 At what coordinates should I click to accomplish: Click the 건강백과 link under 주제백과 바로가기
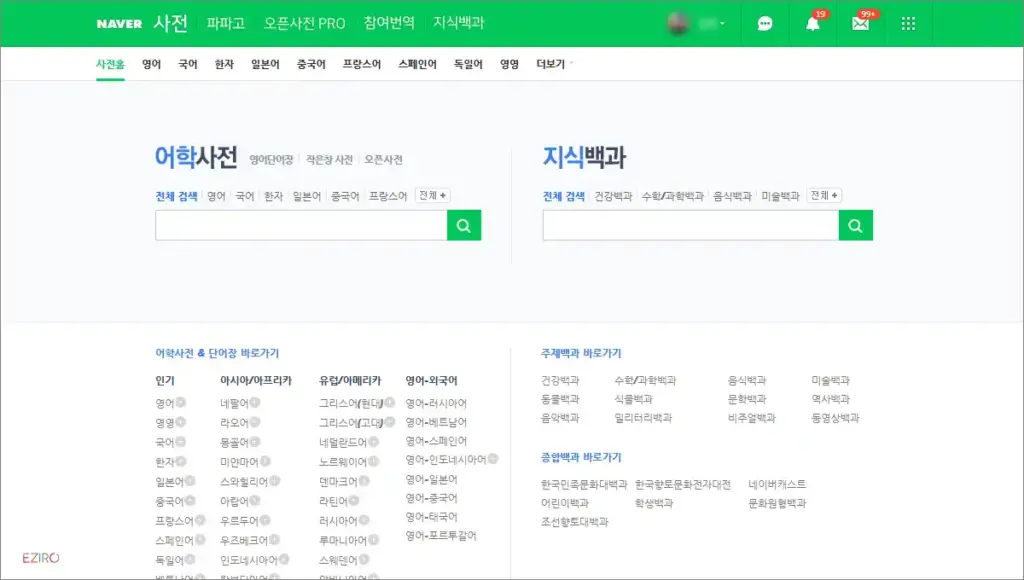[561, 380]
